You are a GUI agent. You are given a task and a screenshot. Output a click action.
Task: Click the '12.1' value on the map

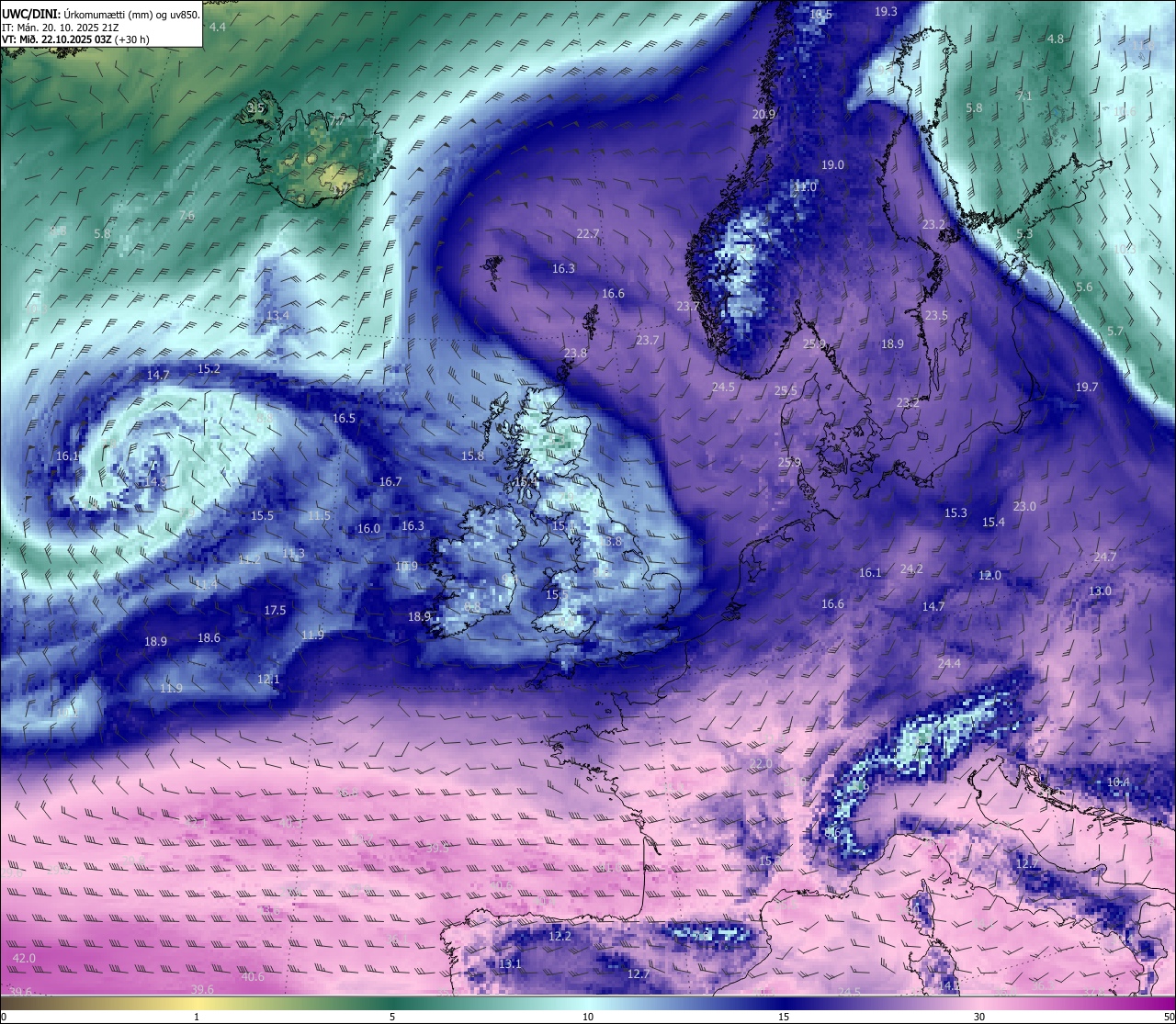pyautogui.click(x=268, y=680)
